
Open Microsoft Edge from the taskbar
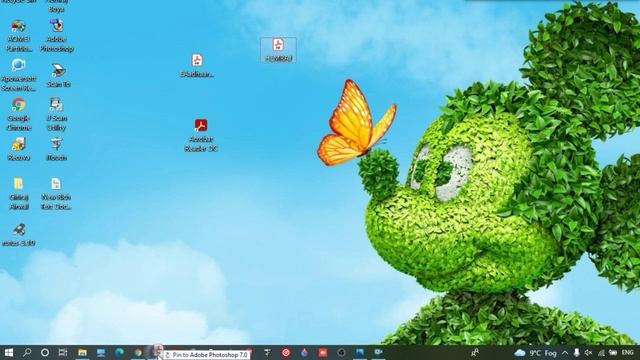119,352
